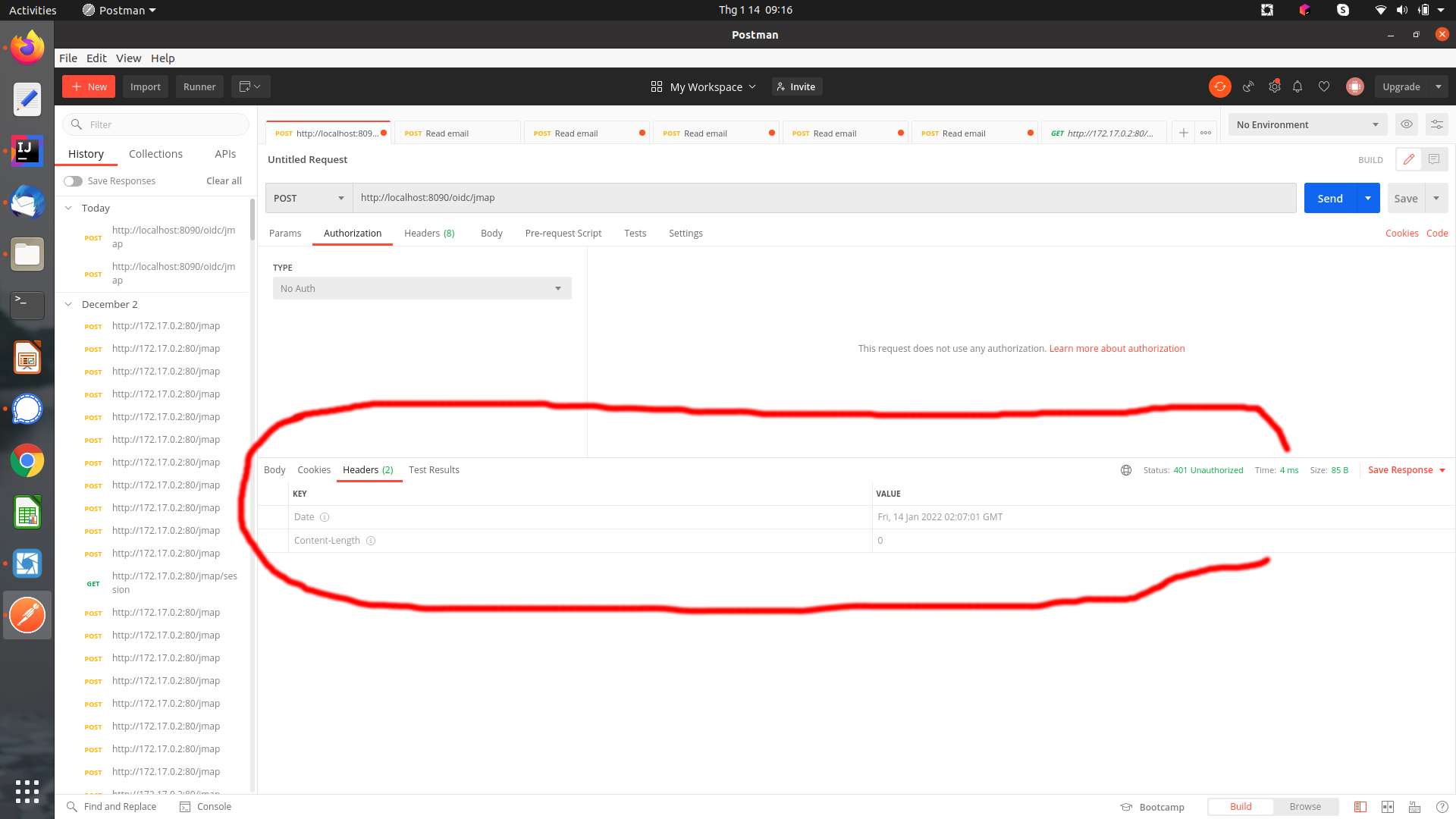The height and width of the screenshot is (819, 1456).
Task: Open the comments icon beside Build
Action: 1433,159
